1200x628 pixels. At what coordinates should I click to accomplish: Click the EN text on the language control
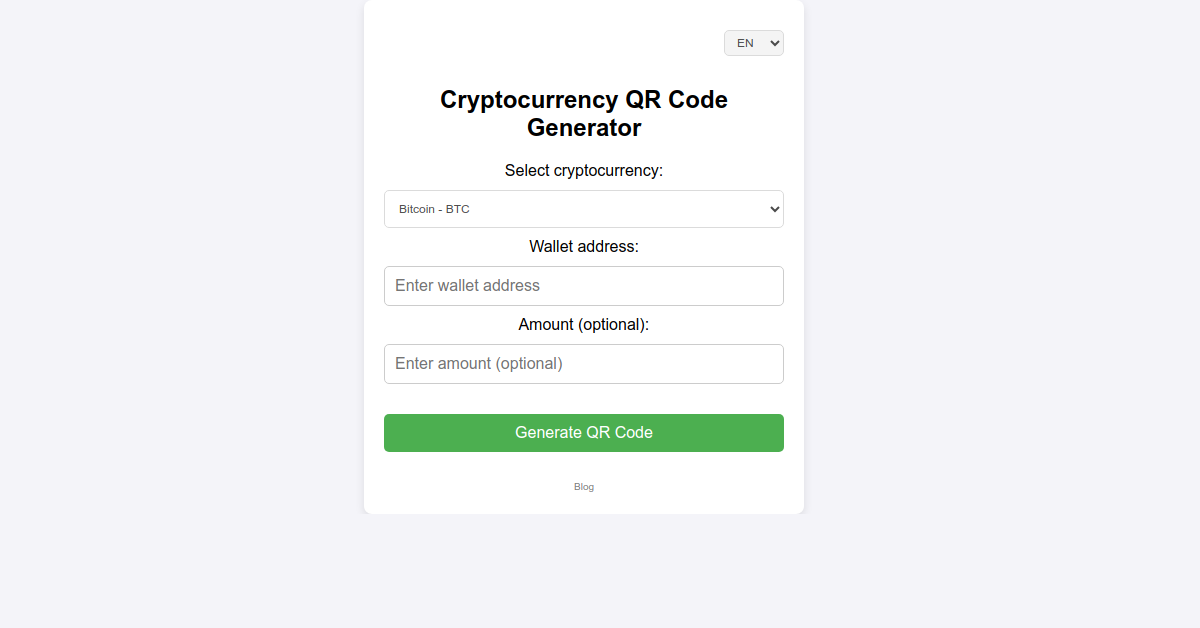tap(746, 42)
